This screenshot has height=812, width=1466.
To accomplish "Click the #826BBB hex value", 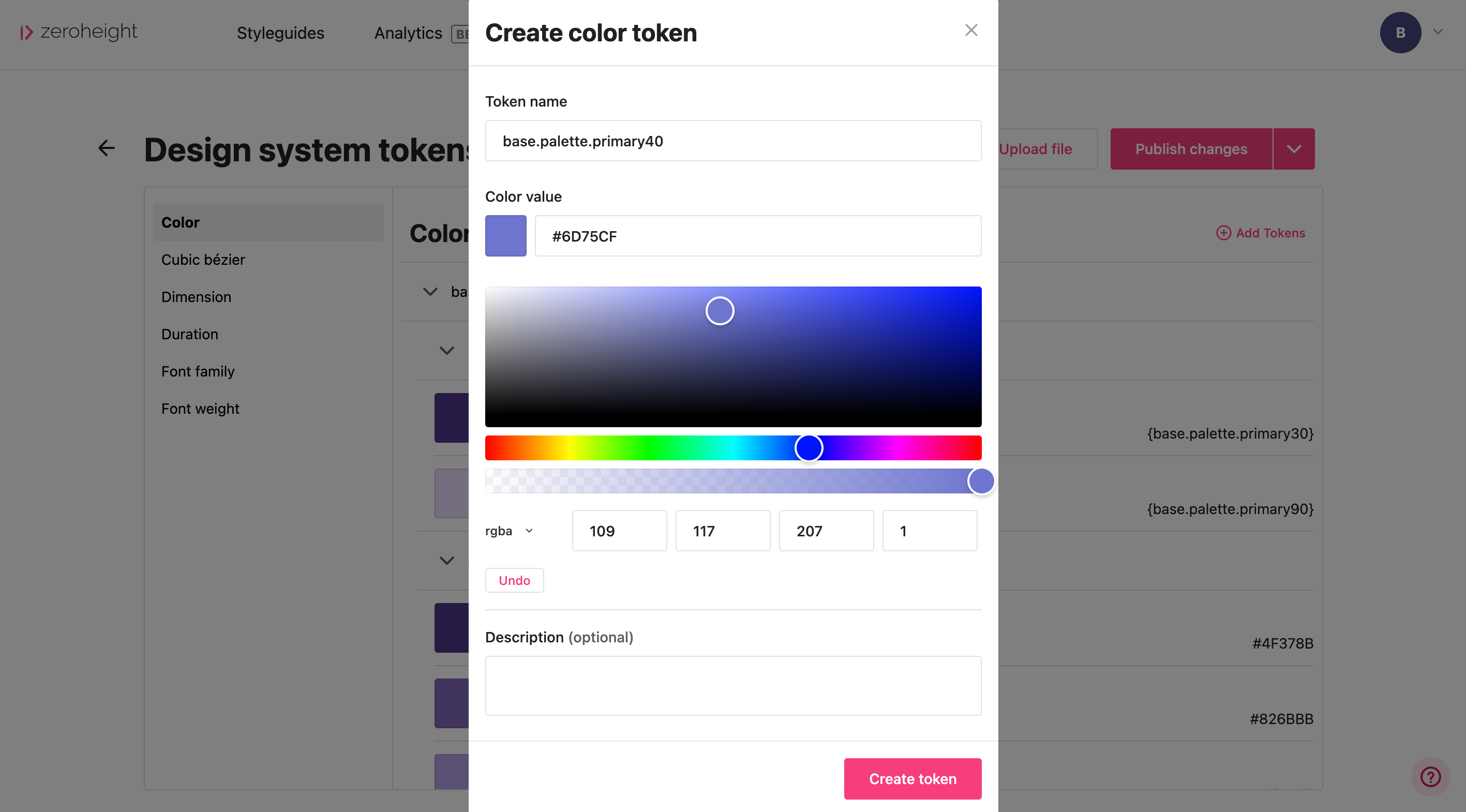I will (x=1282, y=719).
